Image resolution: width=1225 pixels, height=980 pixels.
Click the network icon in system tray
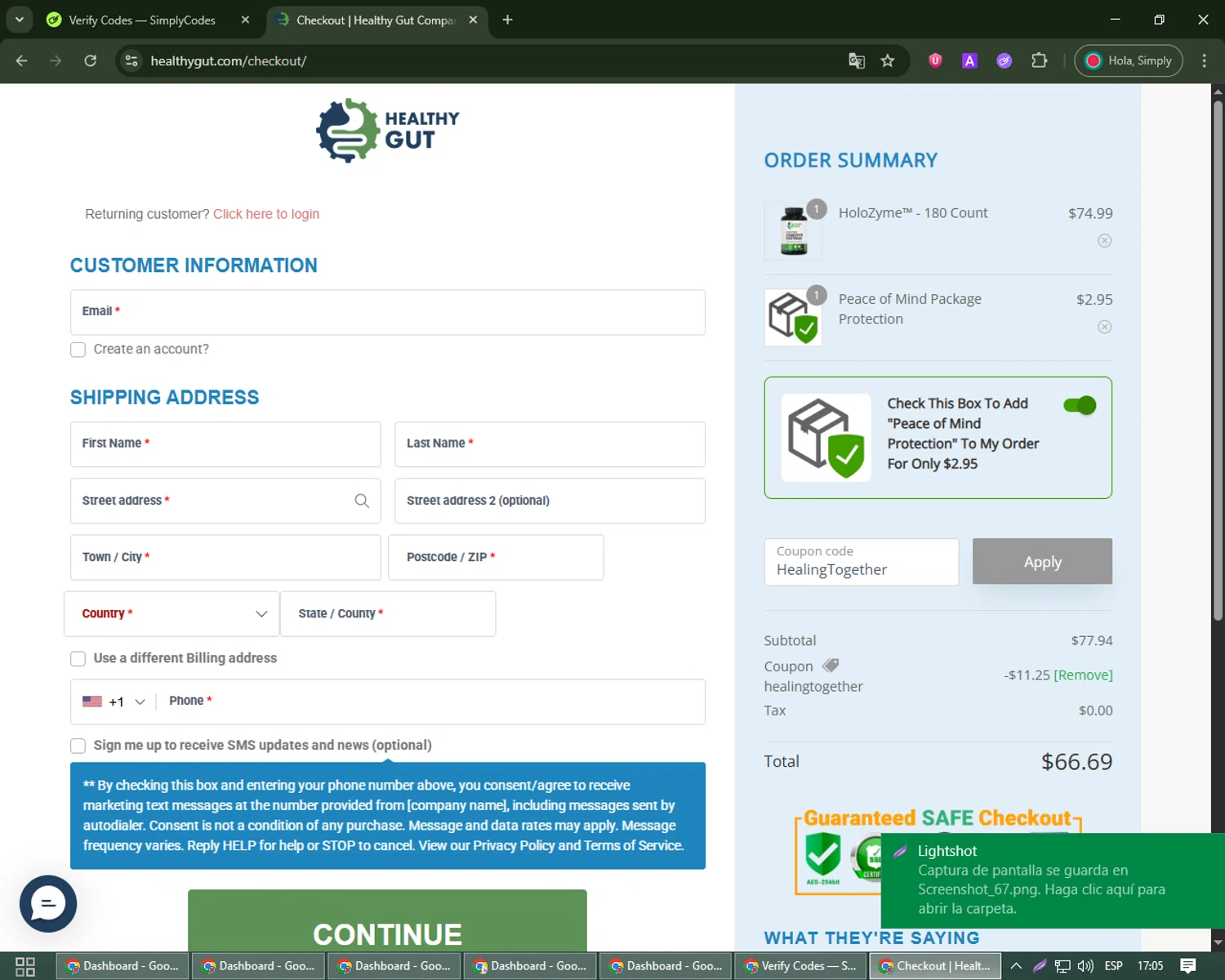tap(1062, 966)
